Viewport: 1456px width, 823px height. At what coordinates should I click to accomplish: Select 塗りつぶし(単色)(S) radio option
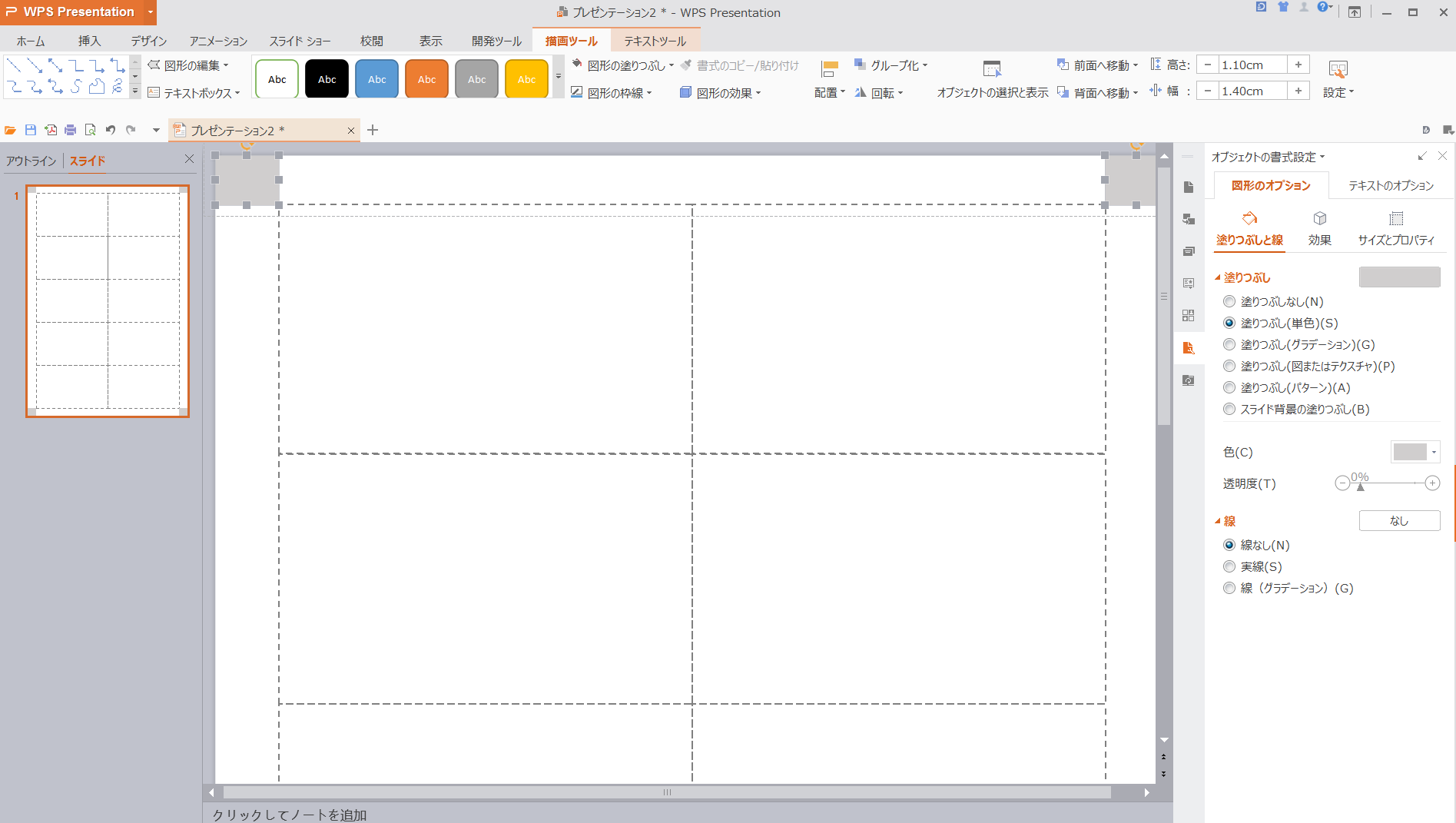(x=1229, y=323)
